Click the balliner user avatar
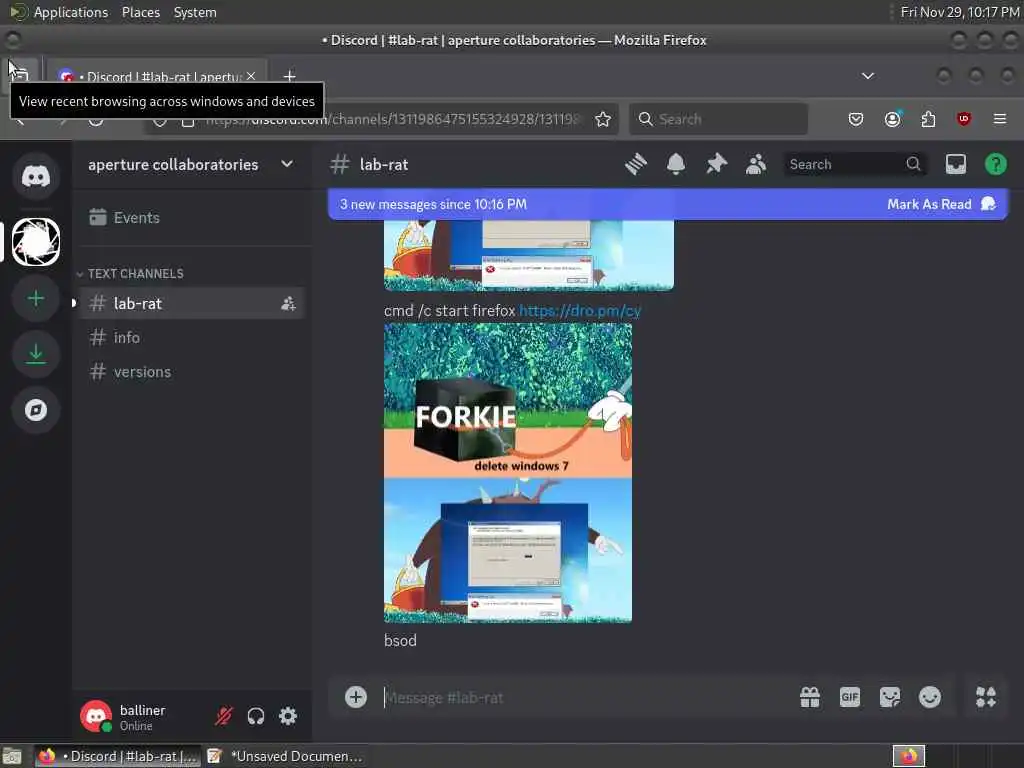This screenshot has height=768, width=1024. click(96, 716)
